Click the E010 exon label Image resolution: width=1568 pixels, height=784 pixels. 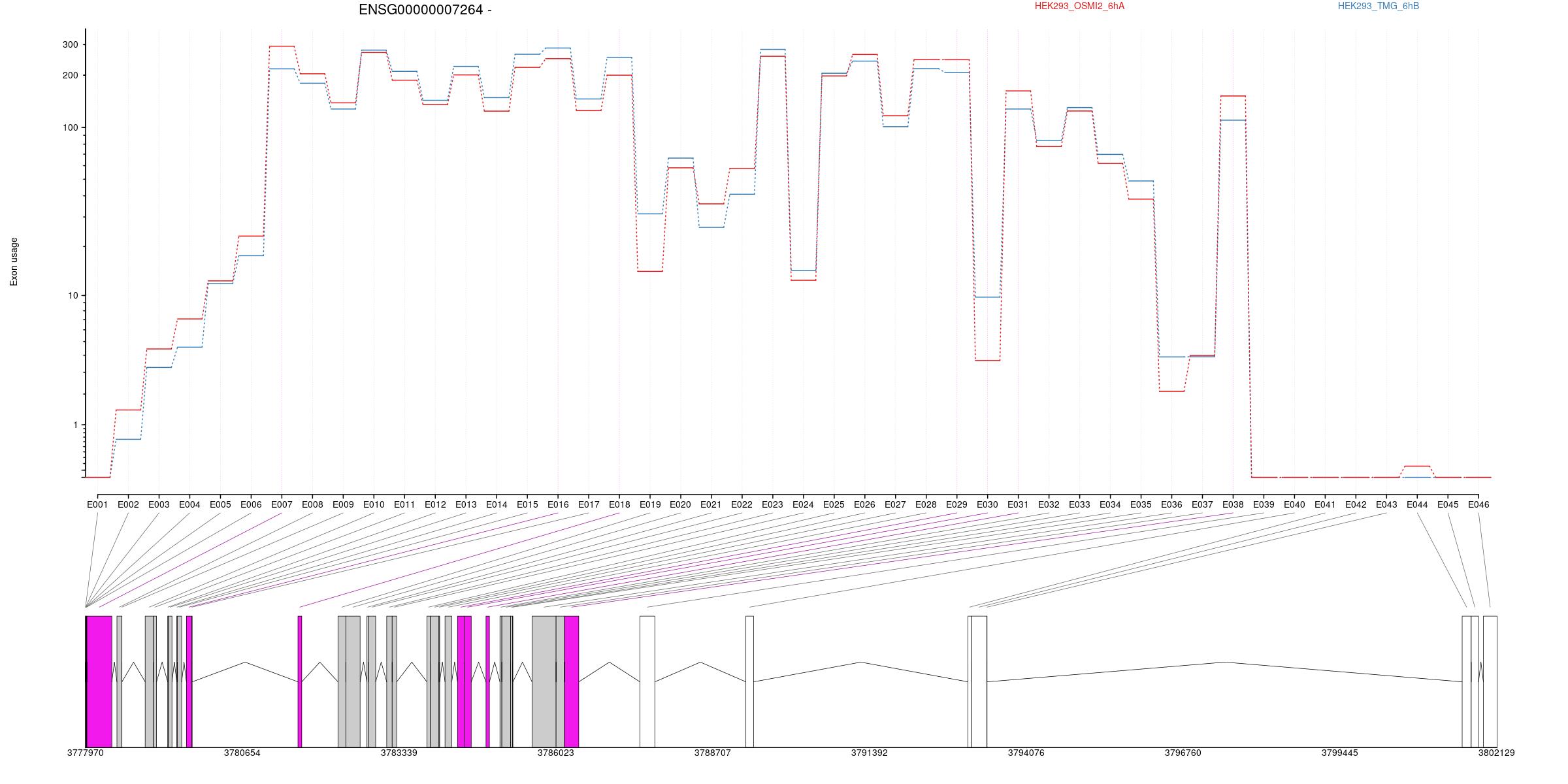(374, 504)
